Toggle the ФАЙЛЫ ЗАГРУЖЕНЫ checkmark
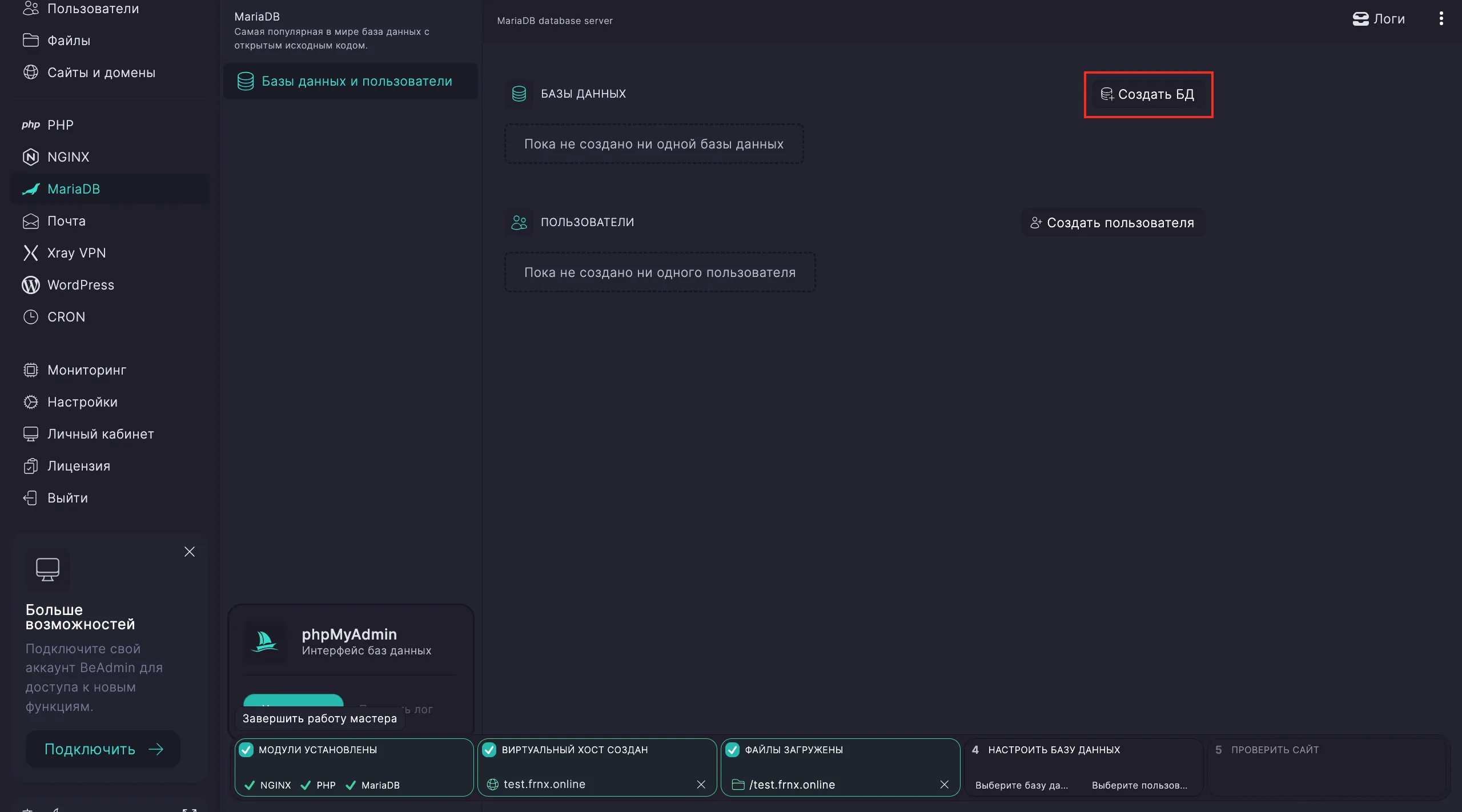 733,750
